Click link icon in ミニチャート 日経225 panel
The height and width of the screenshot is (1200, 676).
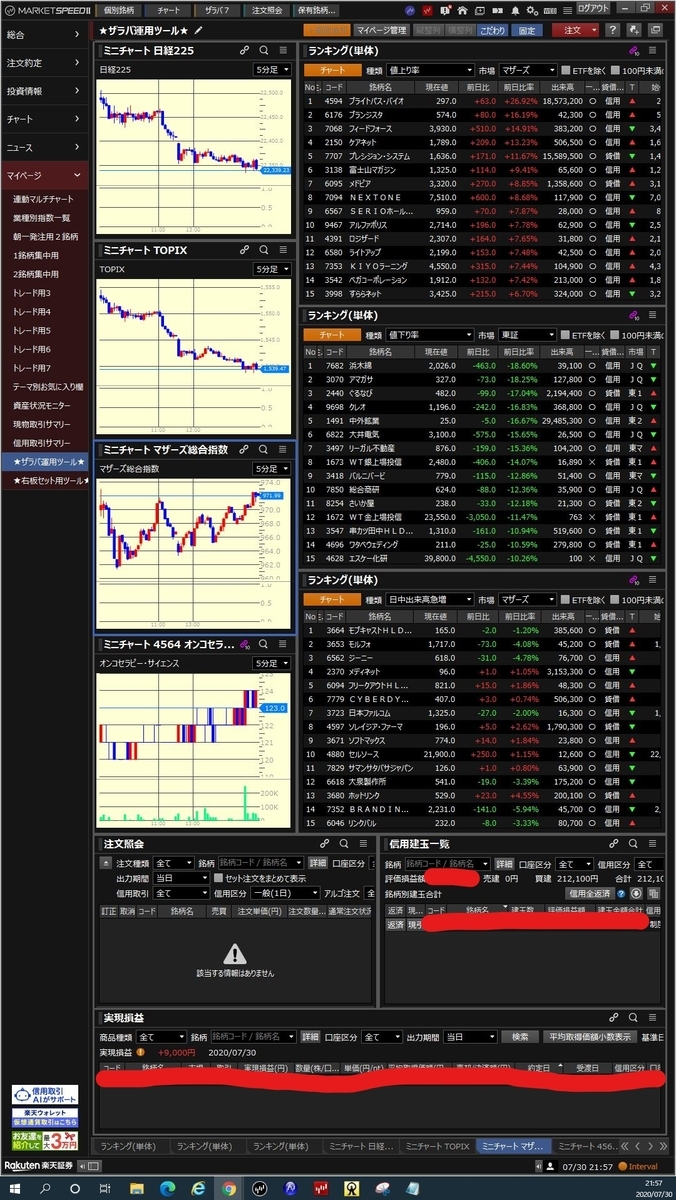pos(245,50)
